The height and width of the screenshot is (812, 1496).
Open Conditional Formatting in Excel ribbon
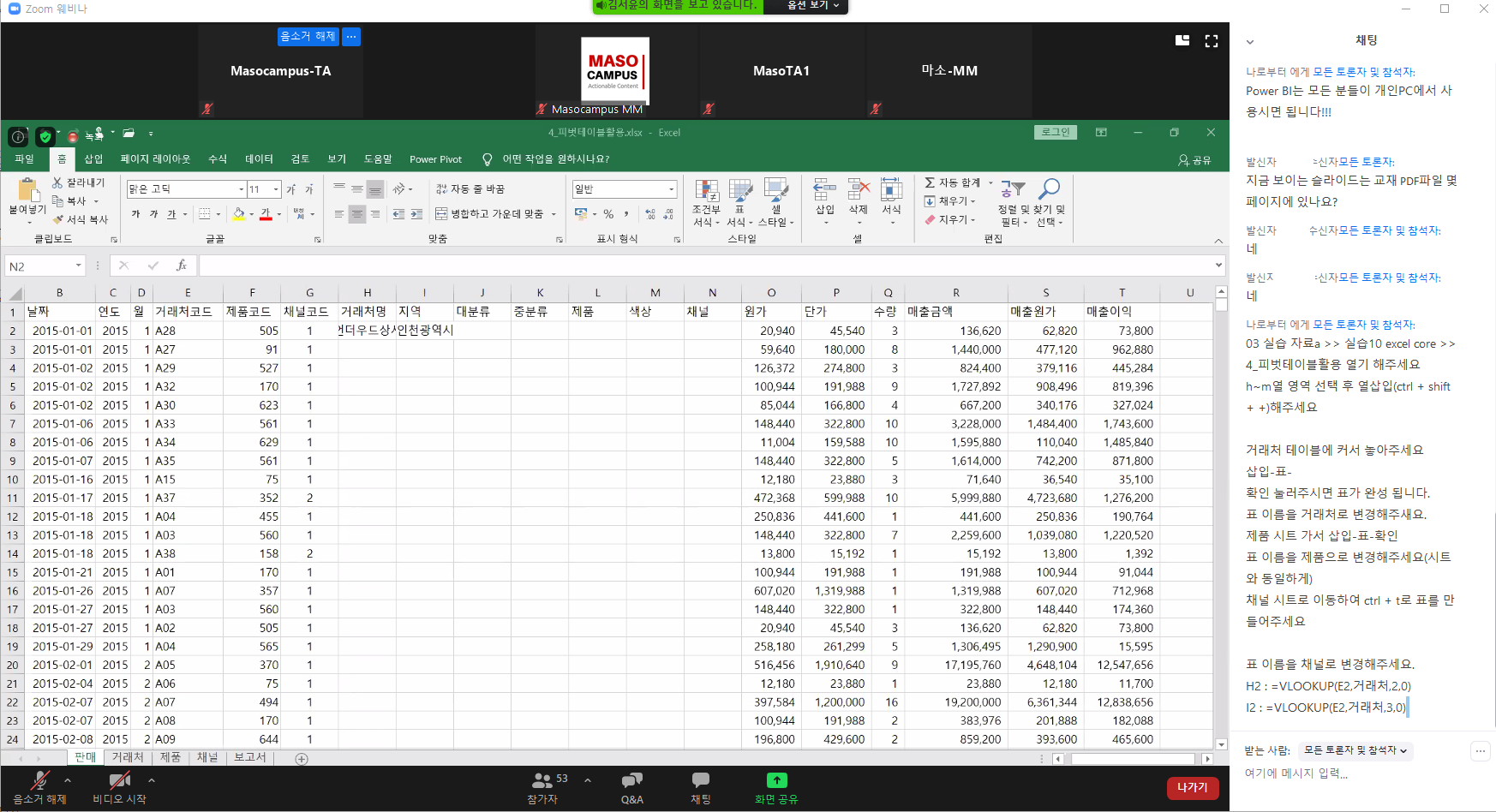(x=706, y=191)
